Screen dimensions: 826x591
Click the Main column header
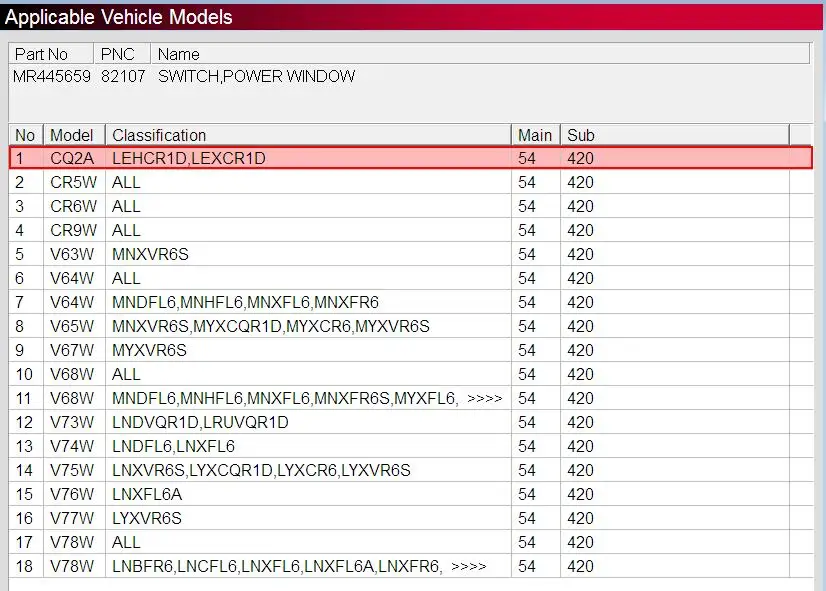click(536, 135)
